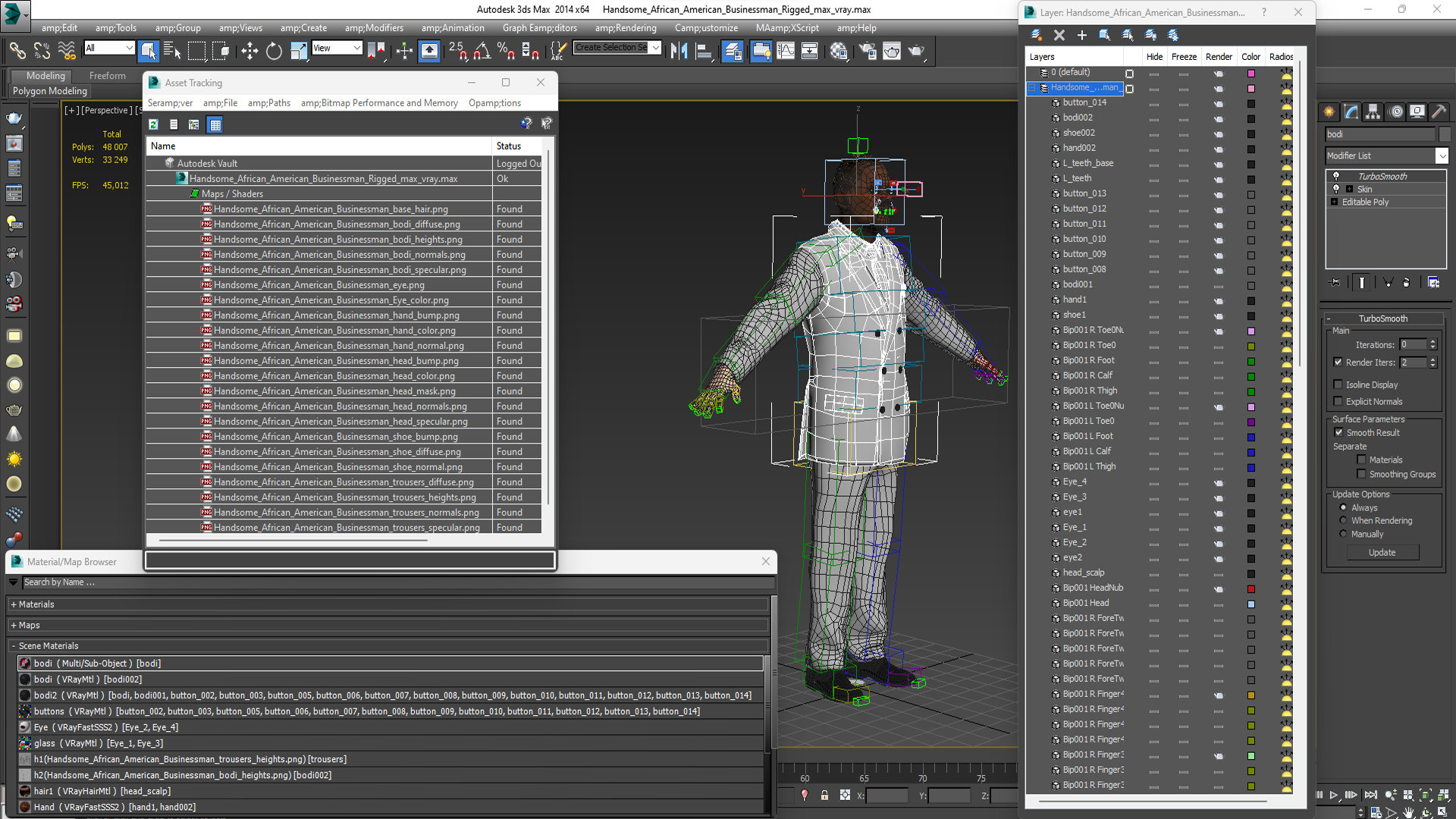Screen dimensions: 1456x819
Task: Open the selection filter All dropdown
Action: 129,48
